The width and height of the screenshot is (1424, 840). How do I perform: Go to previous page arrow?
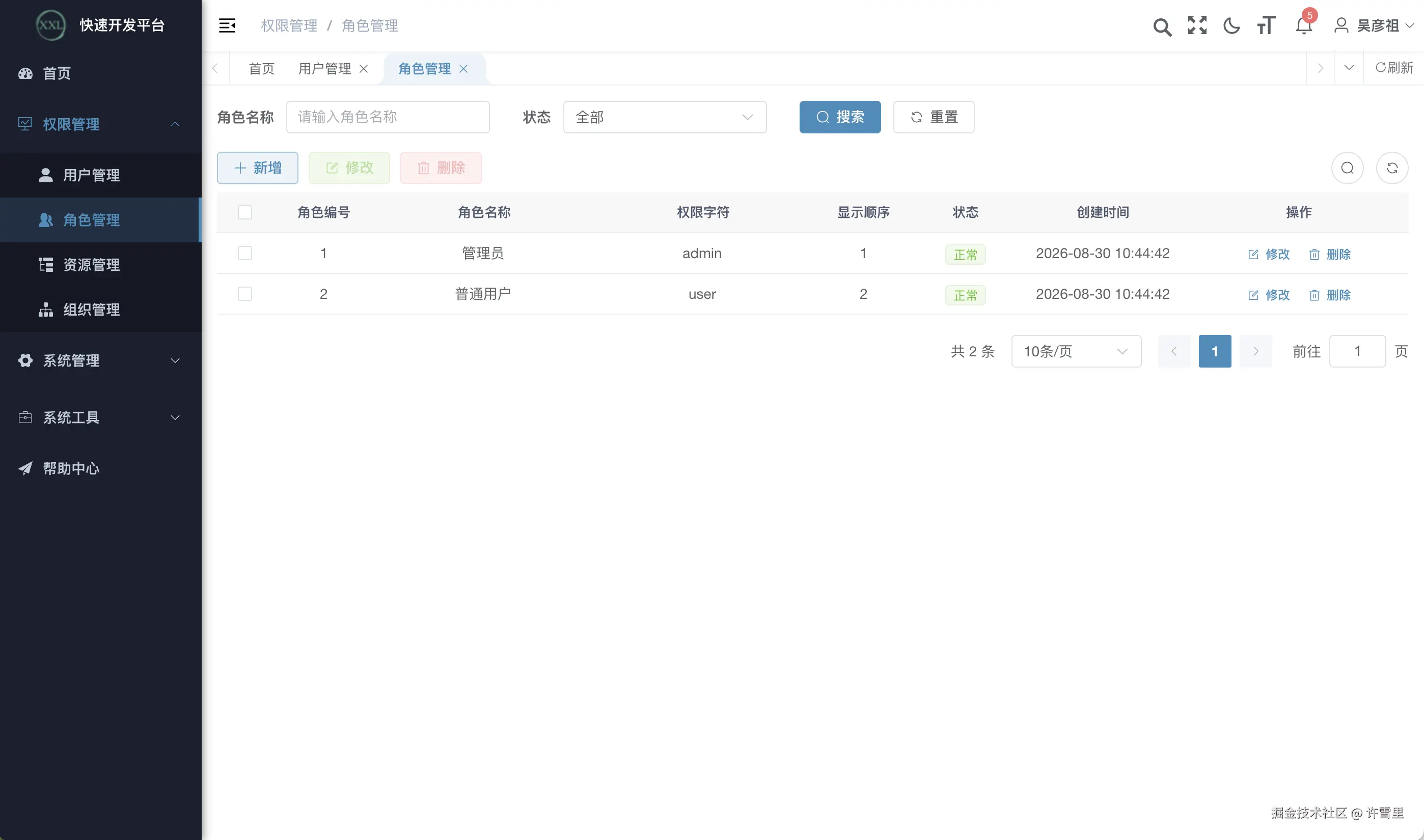tap(1174, 351)
